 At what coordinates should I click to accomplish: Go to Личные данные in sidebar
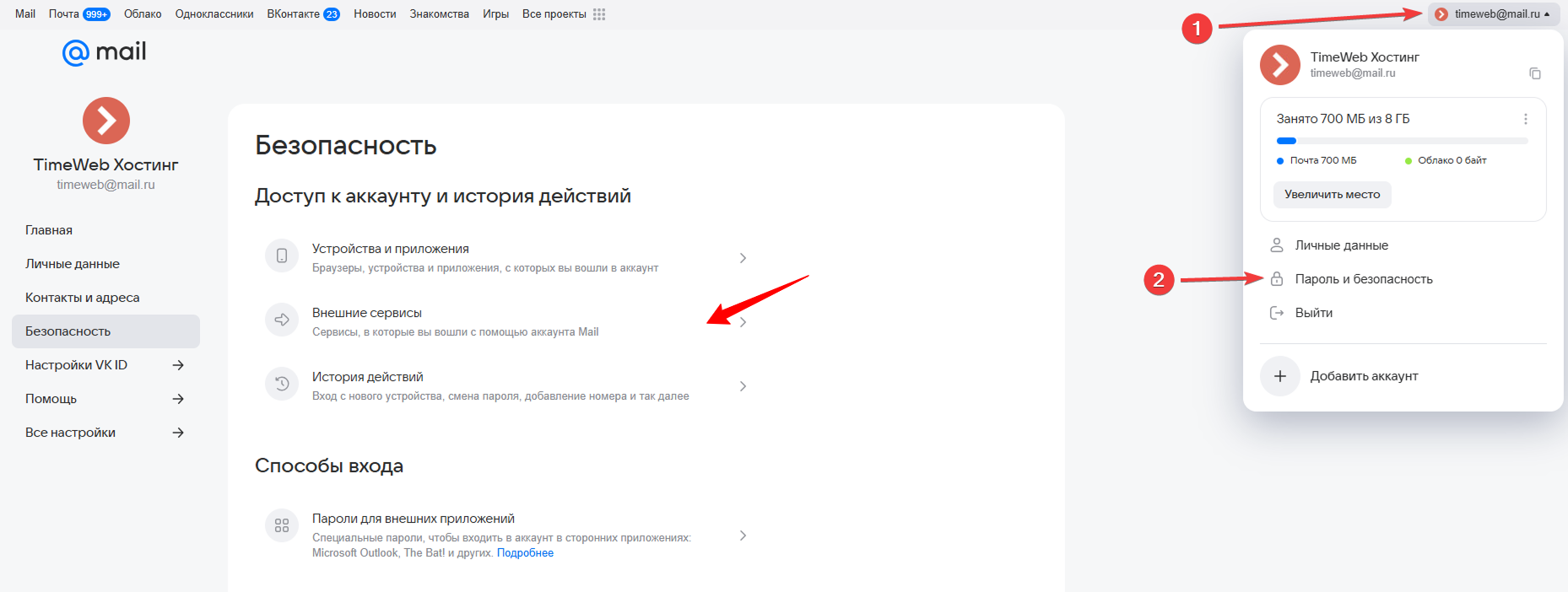(105, 264)
